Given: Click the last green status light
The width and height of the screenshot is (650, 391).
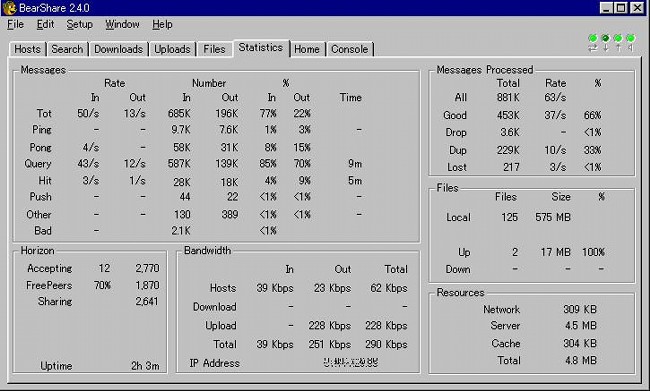Looking at the screenshot, I should (631, 38).
